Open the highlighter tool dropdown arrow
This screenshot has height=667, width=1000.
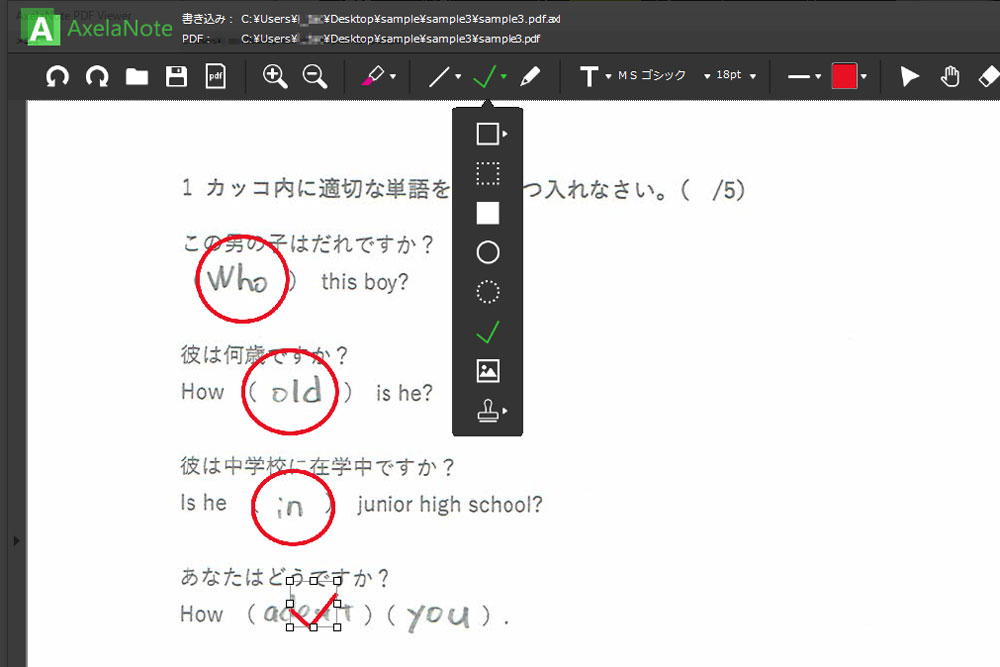click(x=393, y=77)
